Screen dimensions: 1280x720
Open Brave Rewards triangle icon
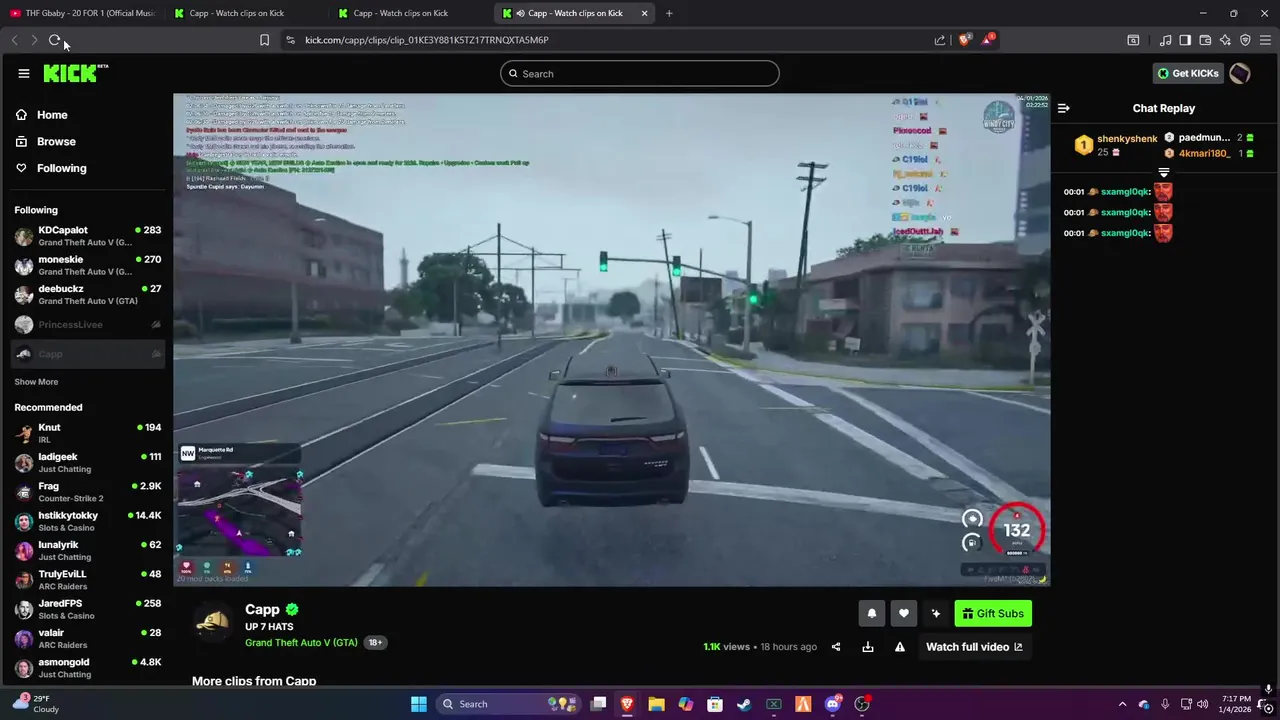989,40
